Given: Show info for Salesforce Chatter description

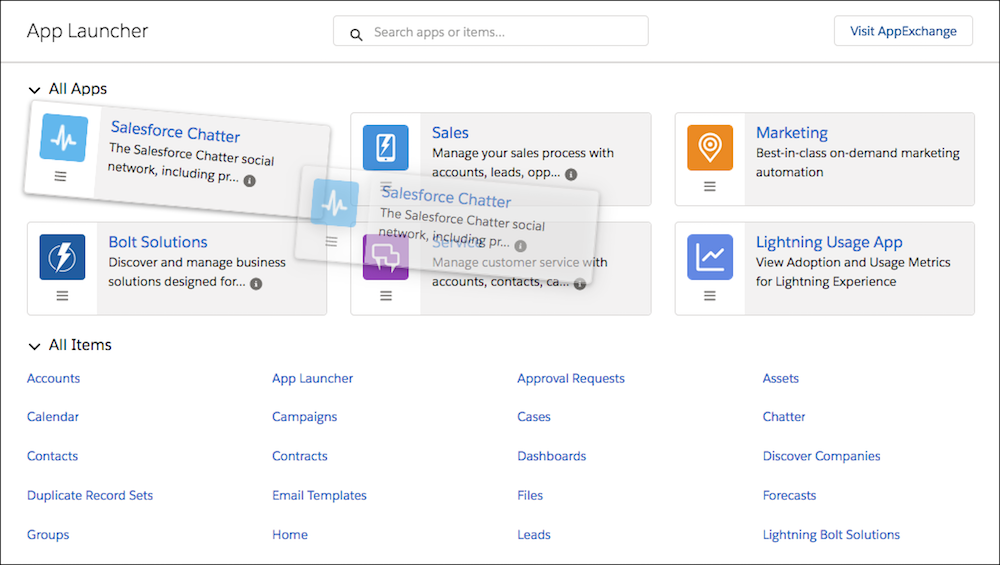Looking at the screenshot, I should pyautogui.click(x=250, y=181).
